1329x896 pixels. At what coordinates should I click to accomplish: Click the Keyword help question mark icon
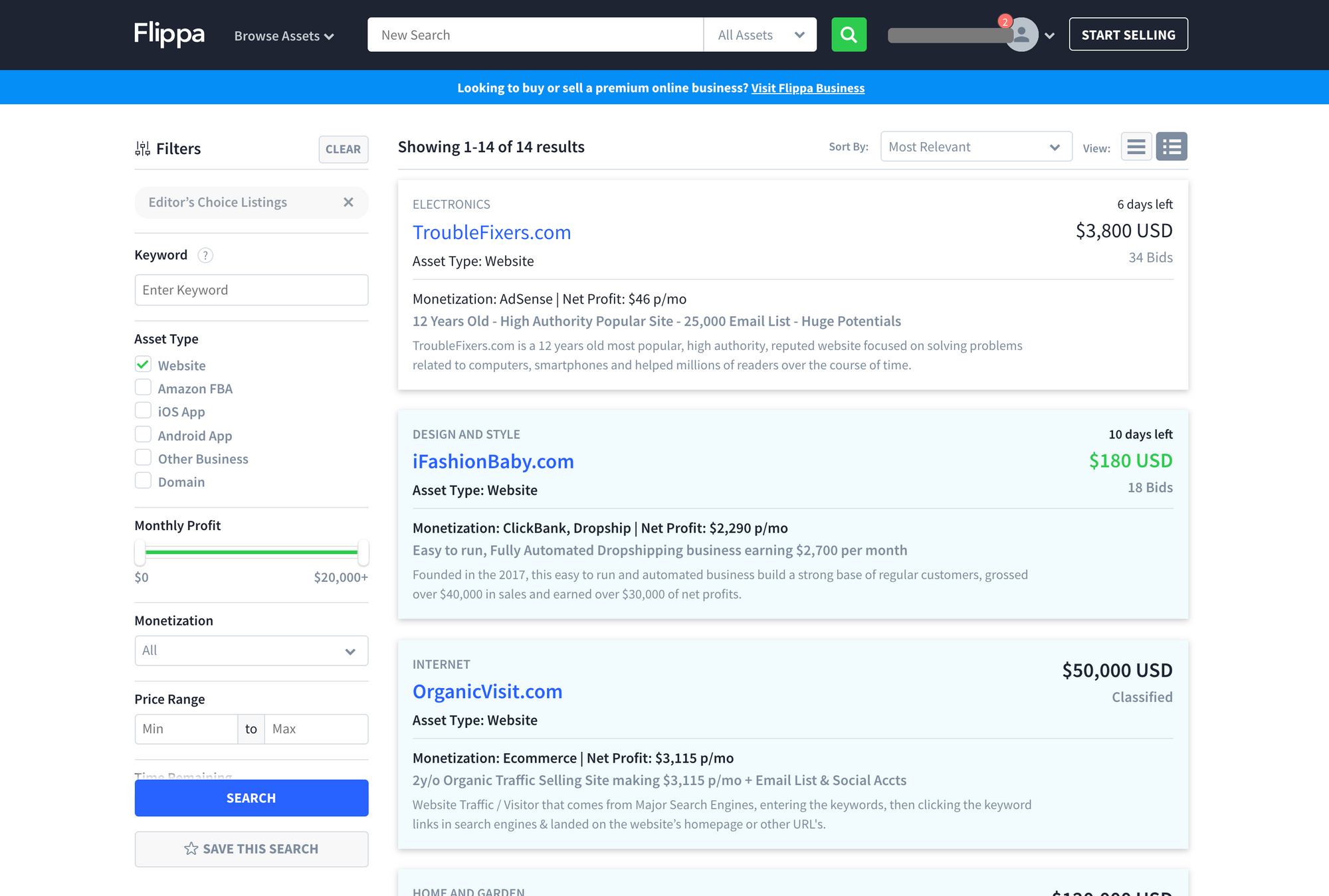click(206, 256)
